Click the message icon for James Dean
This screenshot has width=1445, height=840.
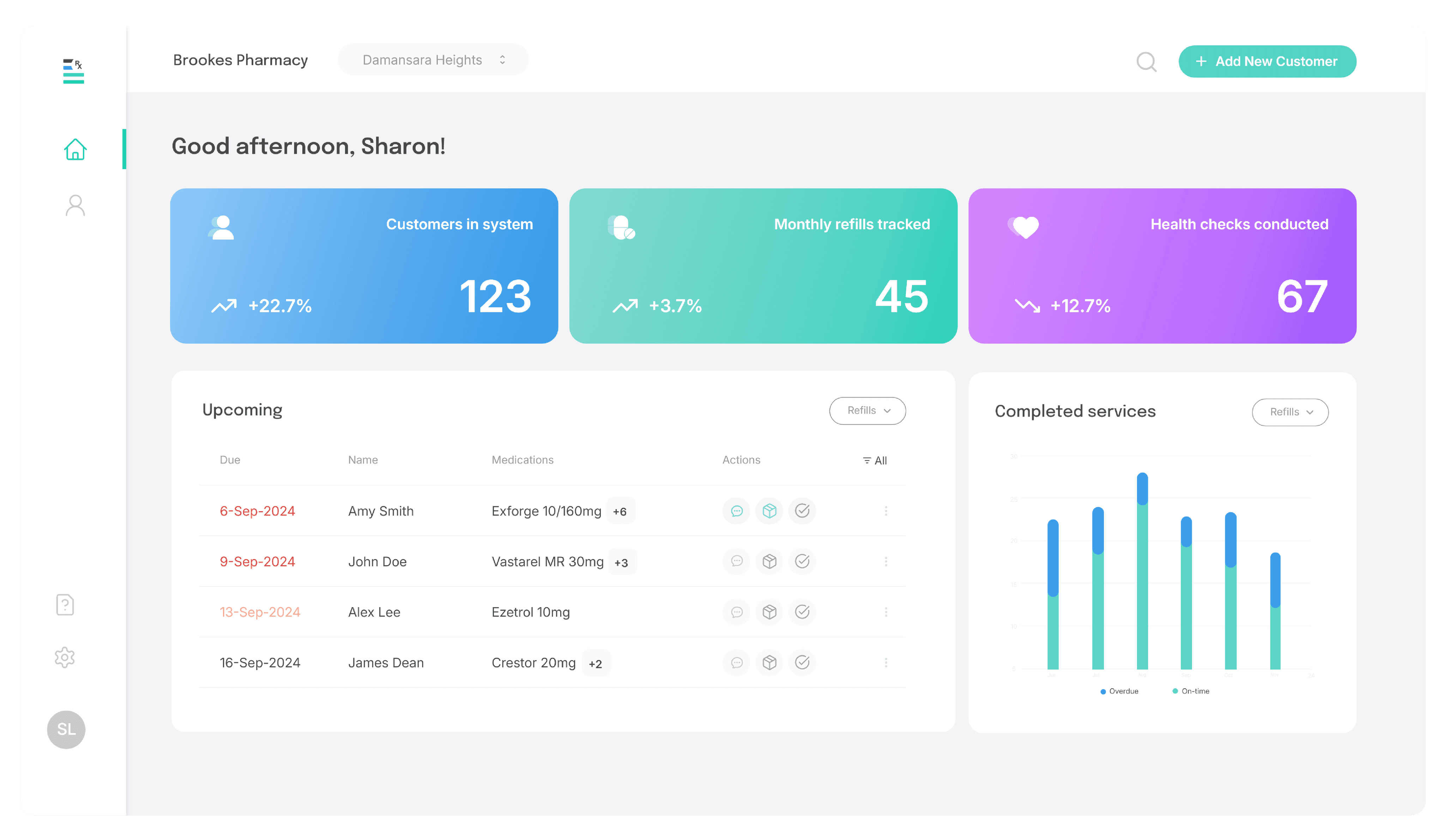(x=736, y=662)
